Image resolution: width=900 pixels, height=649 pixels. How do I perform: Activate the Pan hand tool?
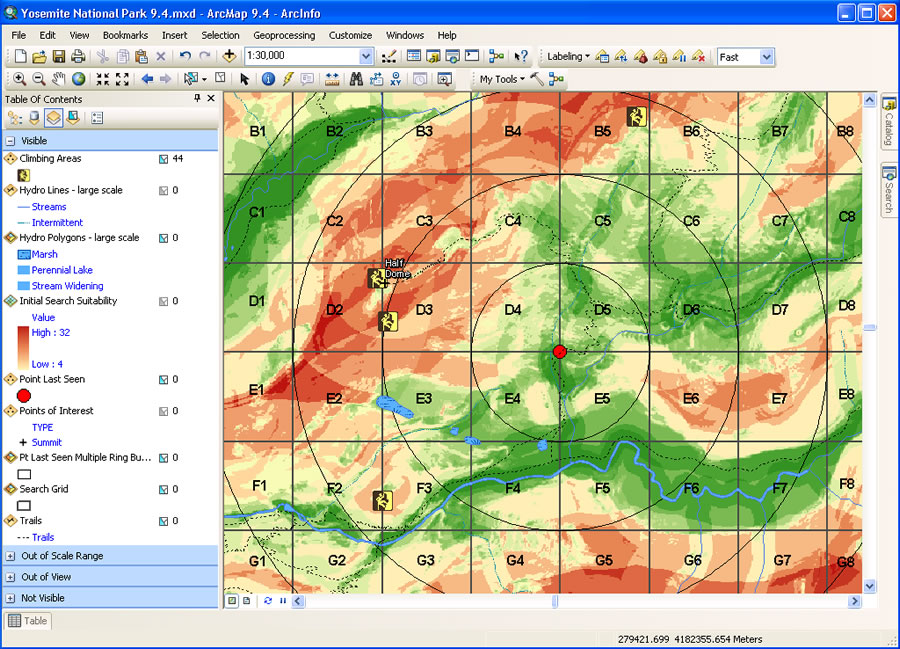point(58,79)
